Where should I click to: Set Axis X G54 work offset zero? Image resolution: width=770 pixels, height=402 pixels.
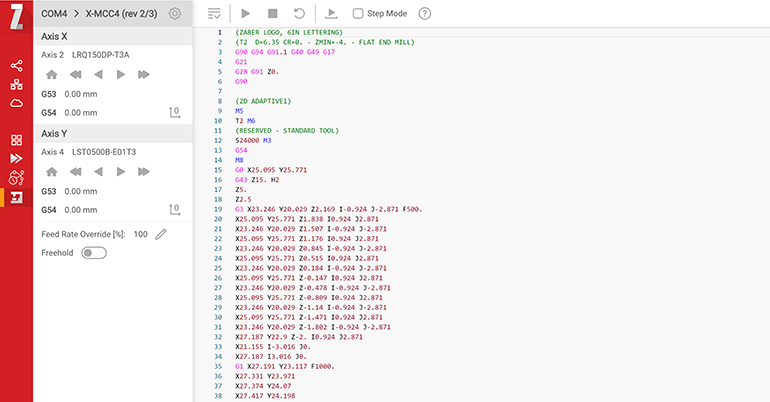point(174,112)
